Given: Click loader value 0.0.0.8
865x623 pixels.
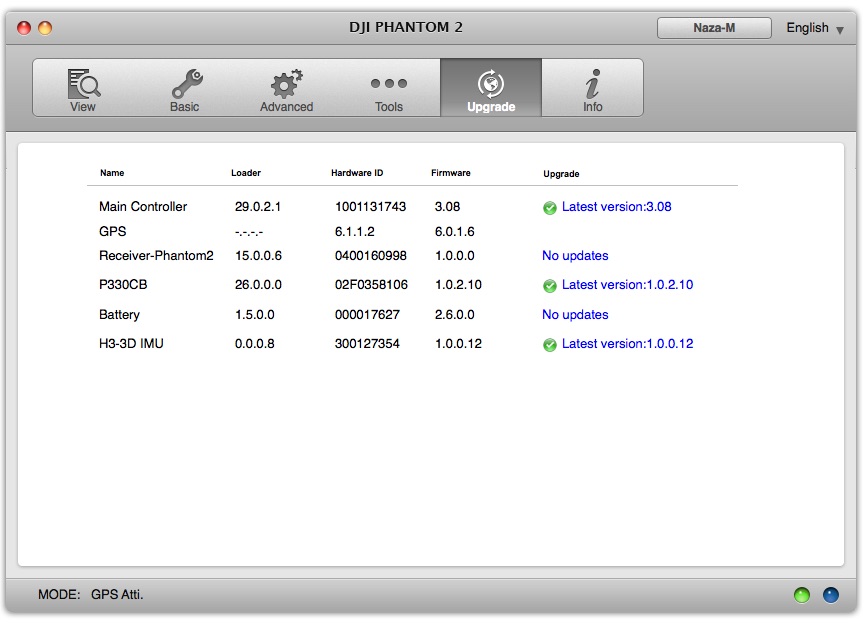Looking at the screenshot, I should click(254, 344).
